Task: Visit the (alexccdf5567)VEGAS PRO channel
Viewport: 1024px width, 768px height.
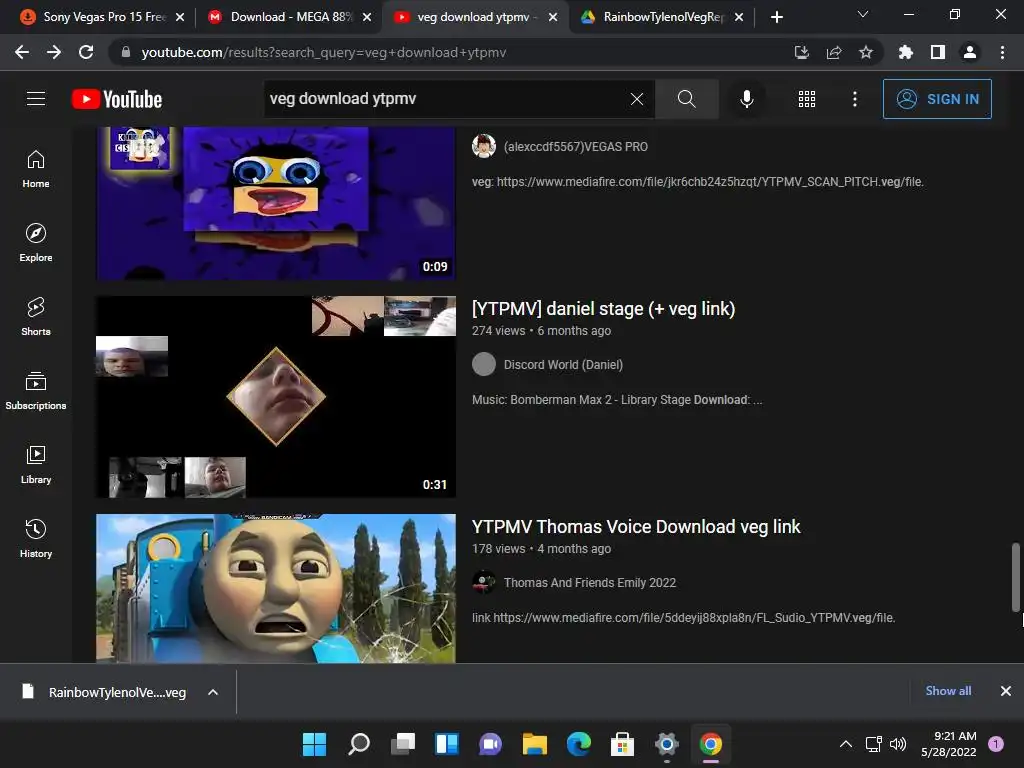Action: (x=575, y=146)
